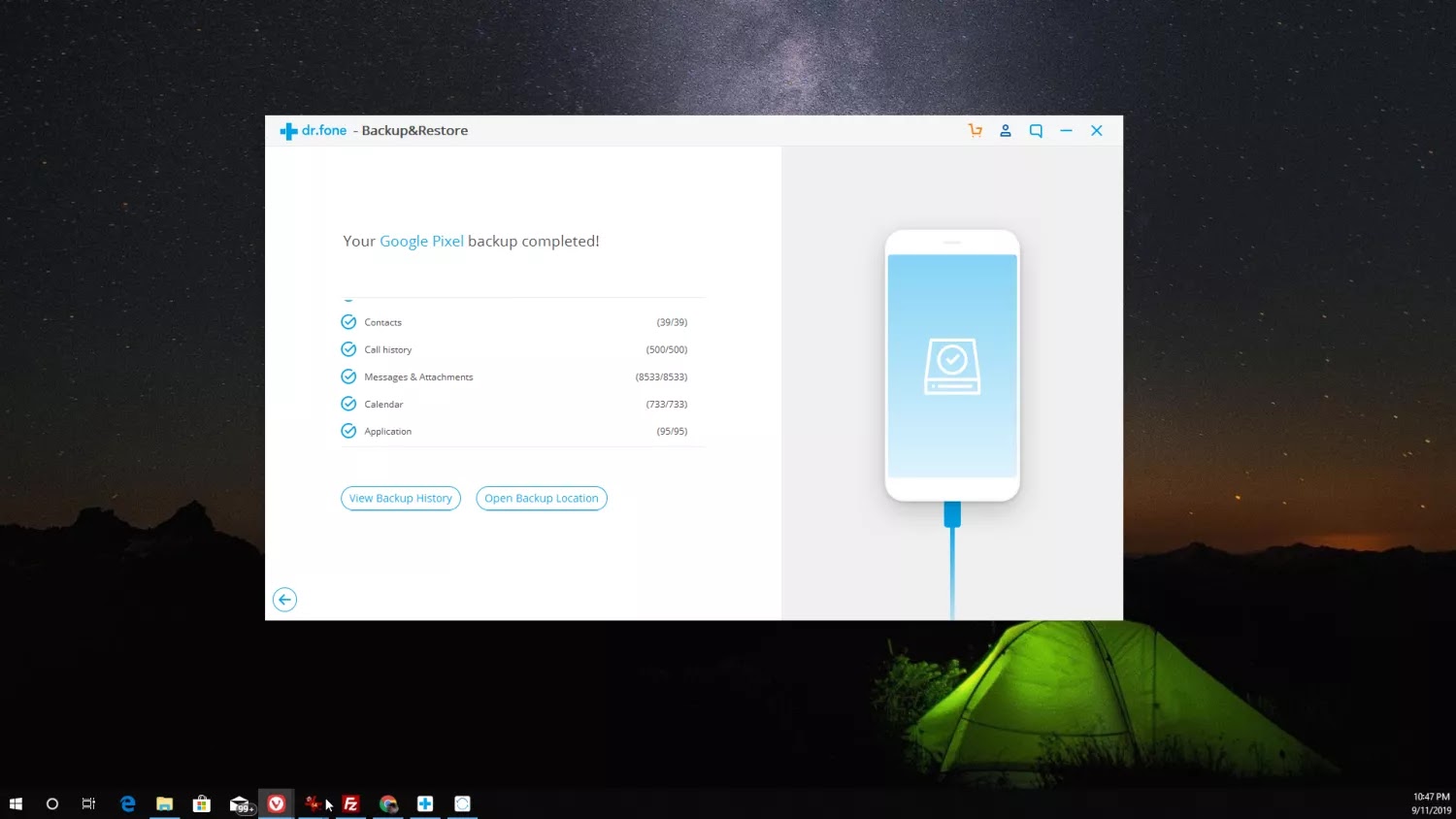This screenshot has height=819, width=1456.
Task: Minimize the dr.fone window
Action: (1066, 130)
